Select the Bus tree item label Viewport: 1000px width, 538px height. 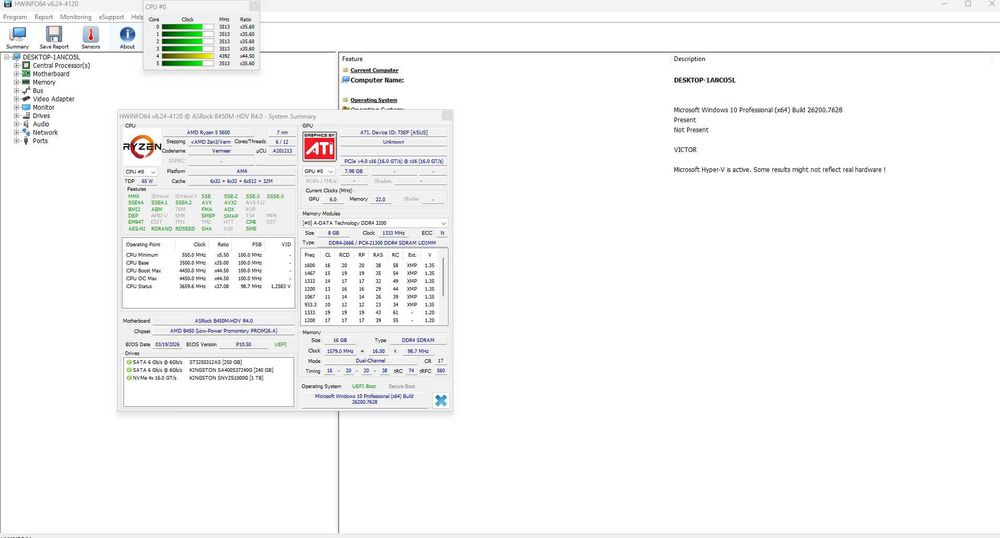tap(38, 91)
